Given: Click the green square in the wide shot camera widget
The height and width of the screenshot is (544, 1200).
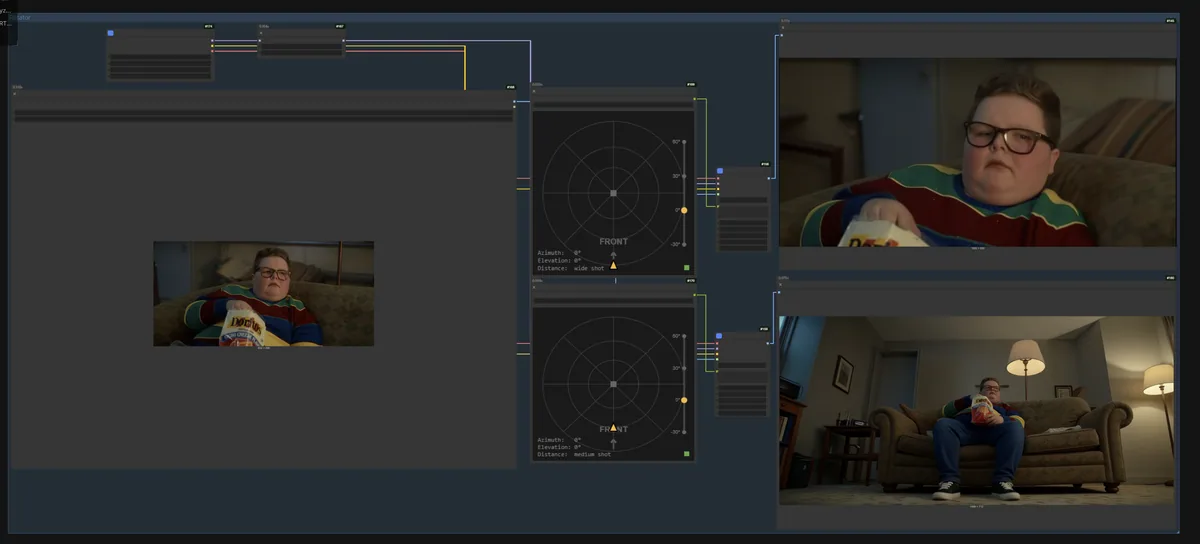Looking at the screenshot, I should pyautogui.click(x=687, y=268).
